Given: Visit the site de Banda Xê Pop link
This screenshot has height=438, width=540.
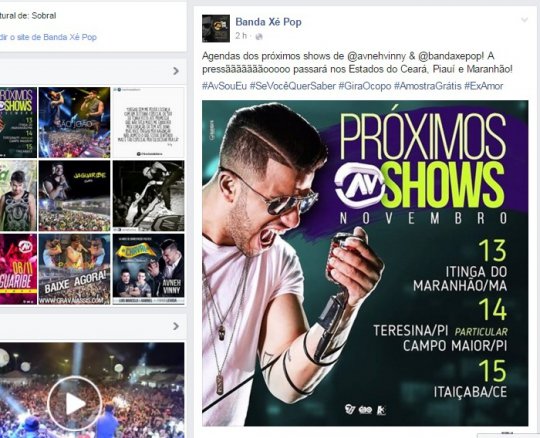Looking at the screenshot, I should click(x=49, y=37).
